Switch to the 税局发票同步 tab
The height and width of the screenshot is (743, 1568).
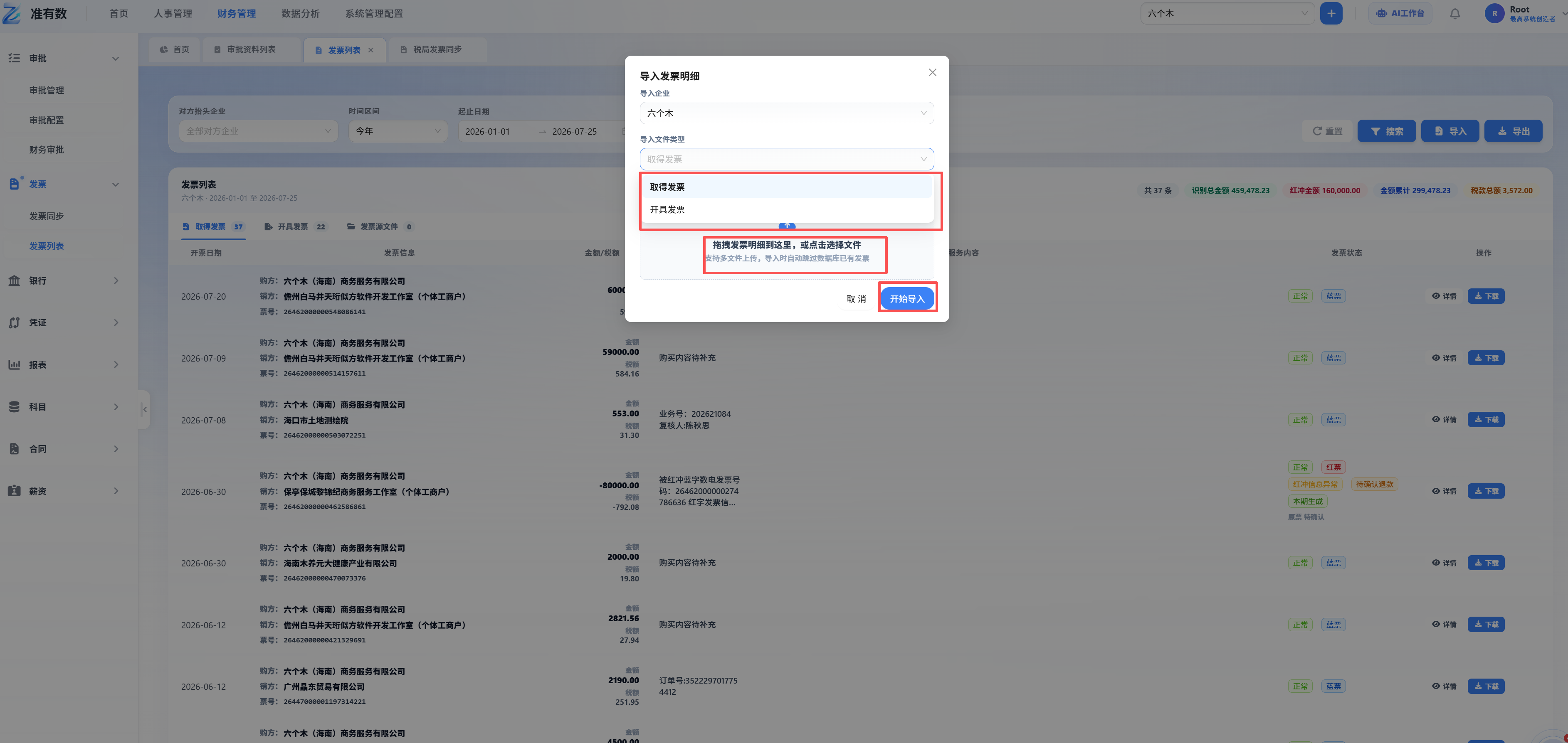(437, 49)
